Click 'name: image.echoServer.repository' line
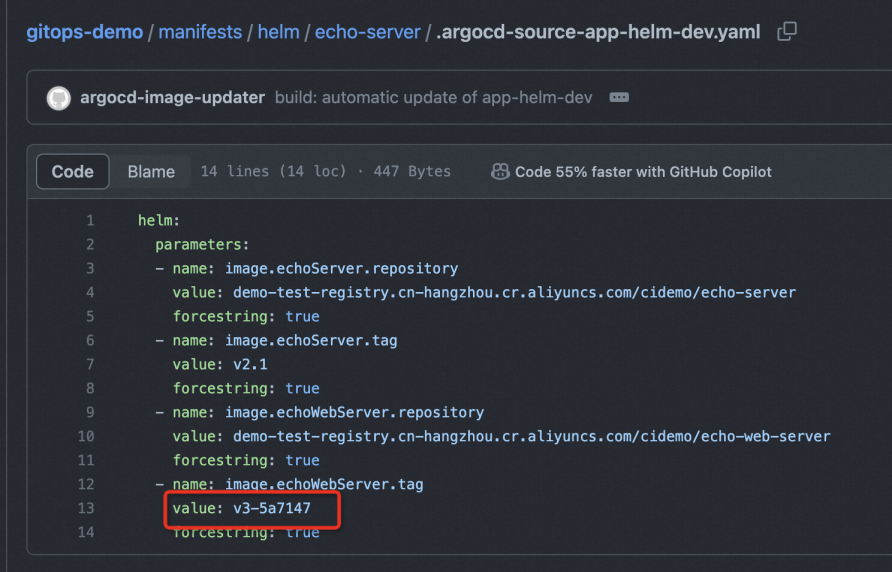The image size is (892, 572). [x=307, y=268]
